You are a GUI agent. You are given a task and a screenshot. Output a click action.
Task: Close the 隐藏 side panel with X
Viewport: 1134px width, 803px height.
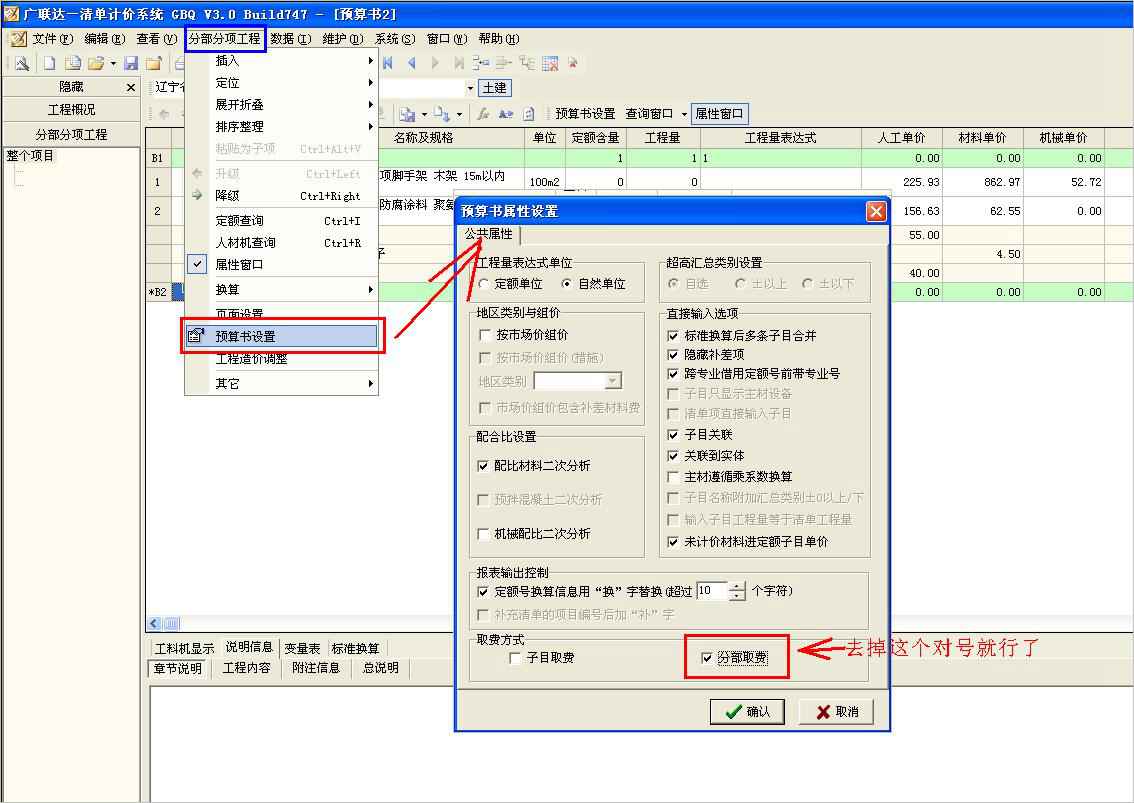(x=130, y=88)
